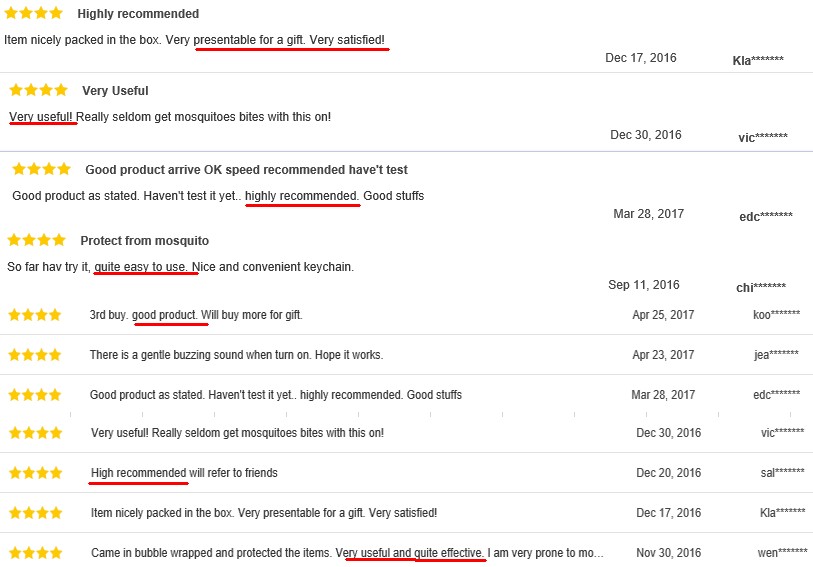The height and width of the screenshot is (567, 813).
Task: Click the Apr 25, 2017 review date
Action: pyautogui.click(x=663, y=315)
